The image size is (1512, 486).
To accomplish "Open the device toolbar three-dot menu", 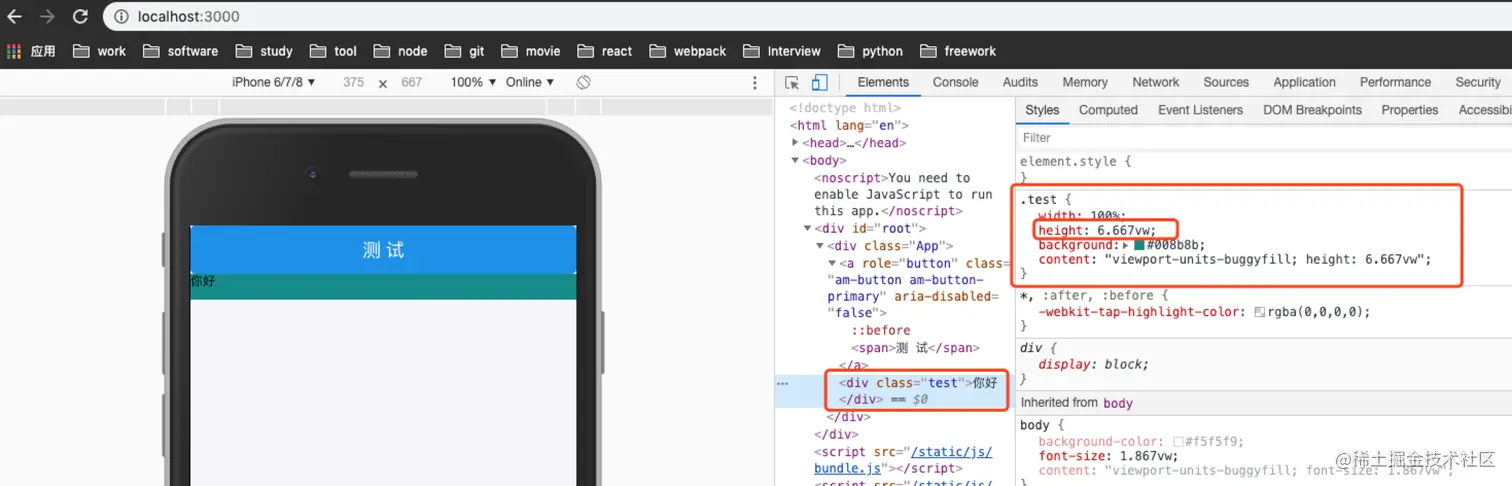I will tap(755, 83).
